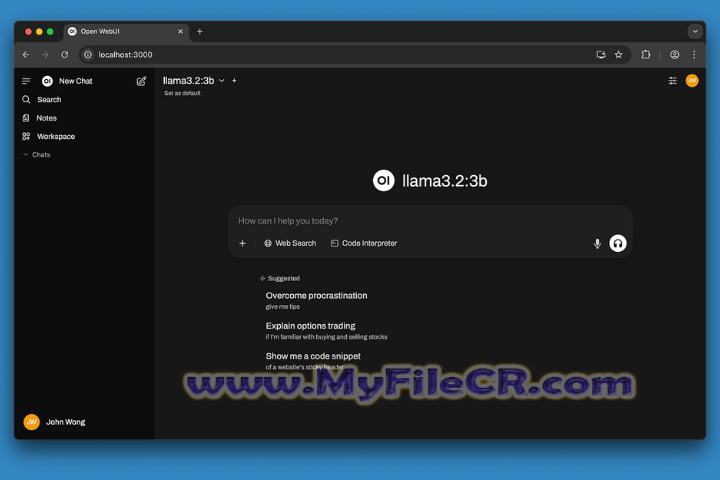Collapse the Chats section
Image resolution: width=720 pixels, height=480 pixels.
click(37, 155)
